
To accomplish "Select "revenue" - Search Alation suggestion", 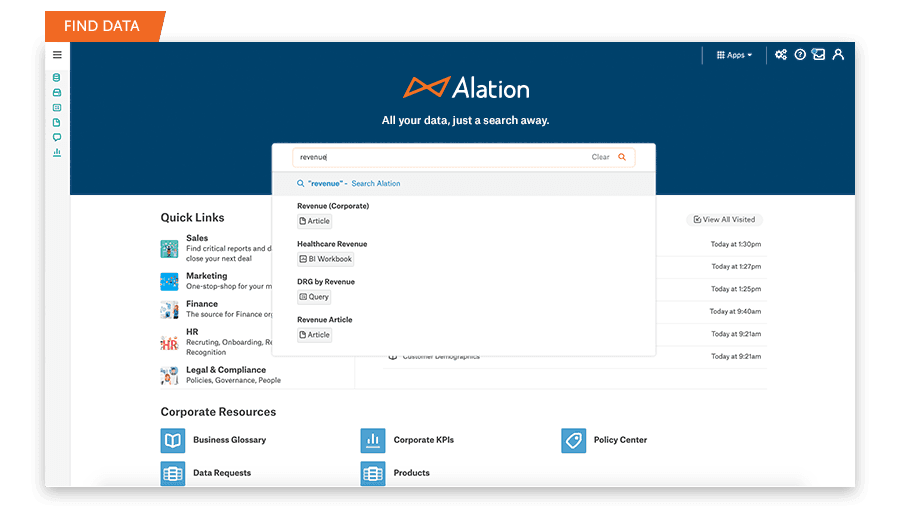I will tap(464, 184).
